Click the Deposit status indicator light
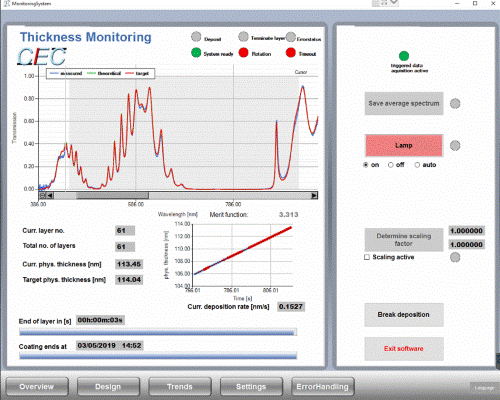 click(196, 37)
